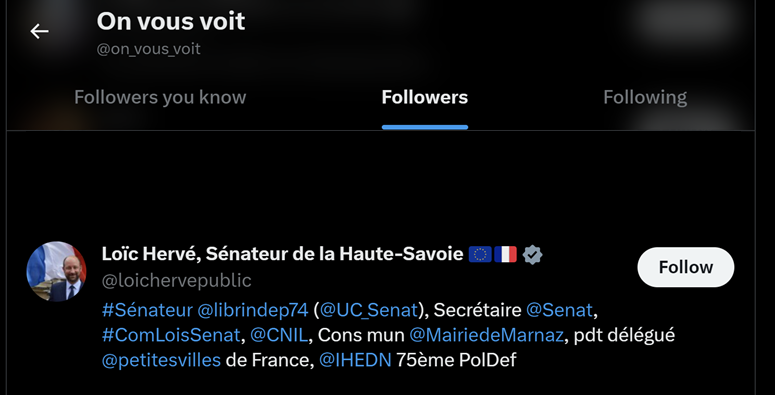Open Loïc Hervé's profile picture
The height and width of the screenshot is (395, 775).
56,271
